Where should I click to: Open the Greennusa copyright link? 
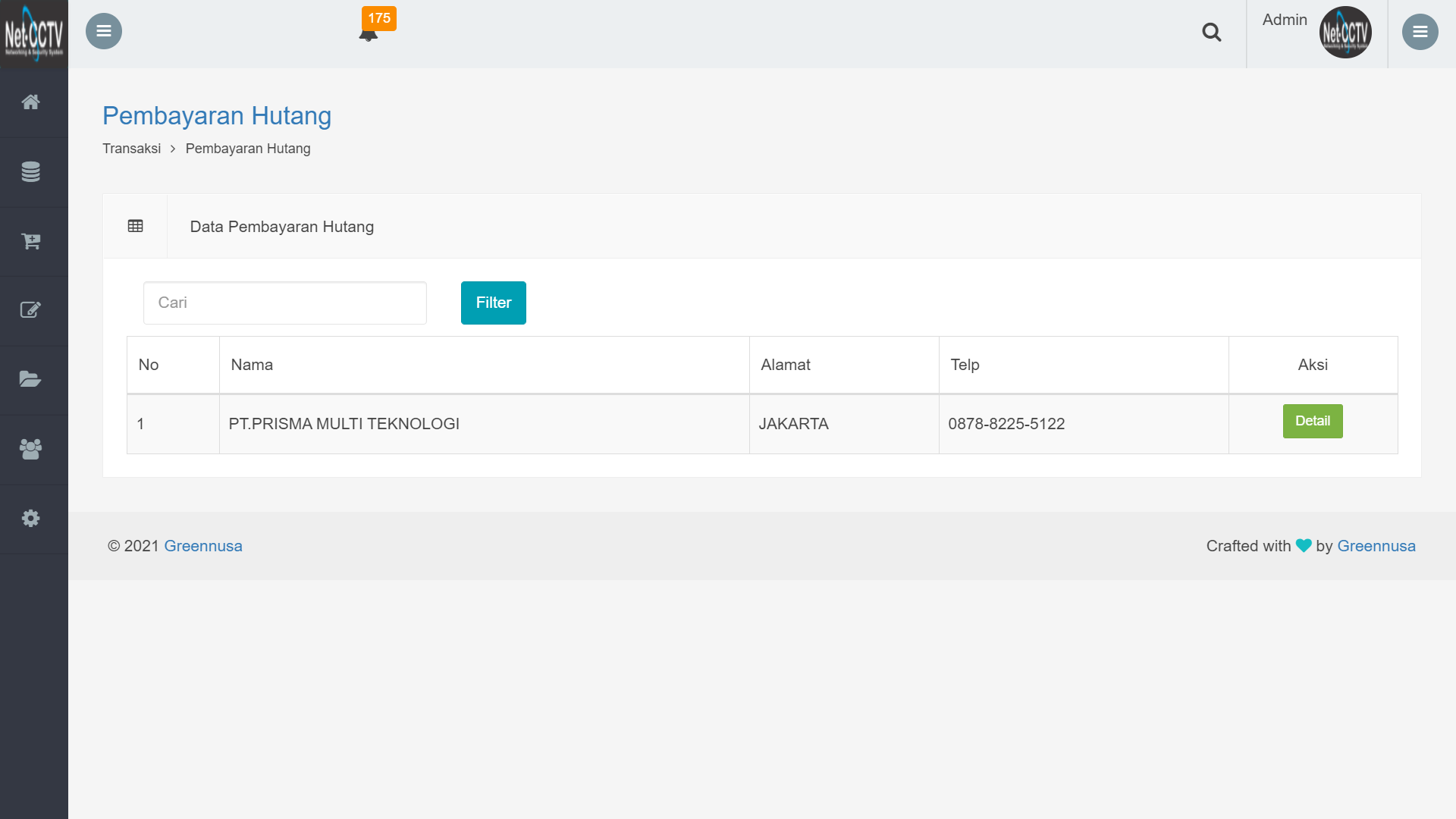(203, 546)
